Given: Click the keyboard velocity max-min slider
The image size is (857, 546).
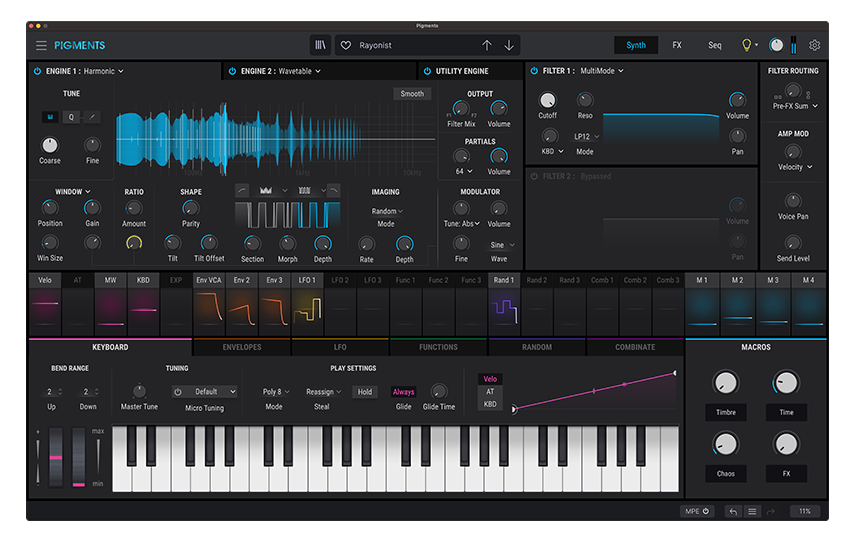Looking at the screenshot, I should 98,457.
